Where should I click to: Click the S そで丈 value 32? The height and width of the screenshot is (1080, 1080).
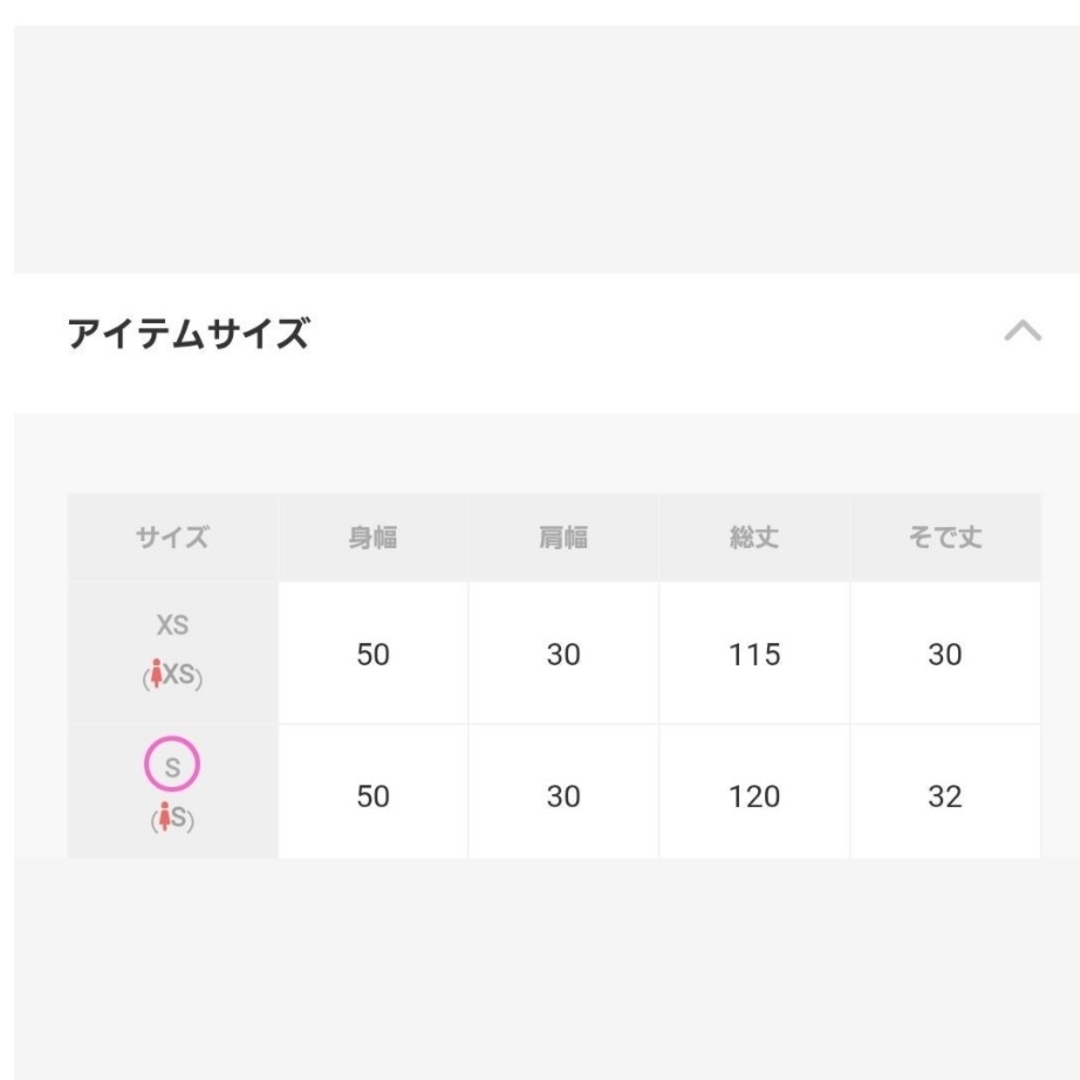click(x=945, y=796)
